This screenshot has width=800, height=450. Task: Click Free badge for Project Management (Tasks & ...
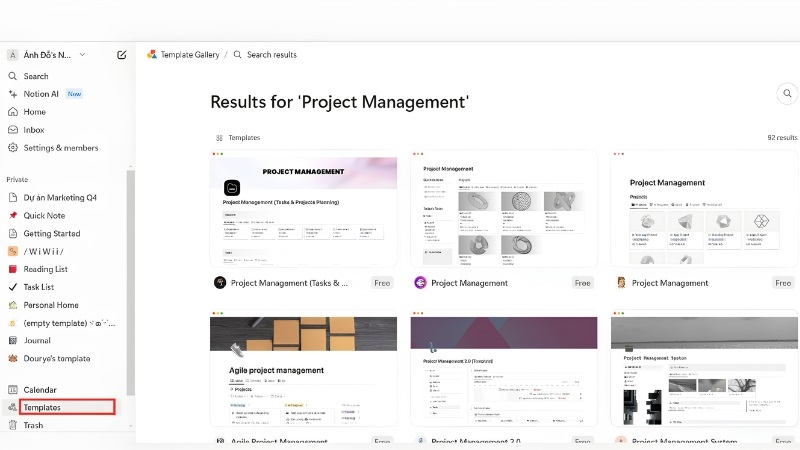[382, 283]
